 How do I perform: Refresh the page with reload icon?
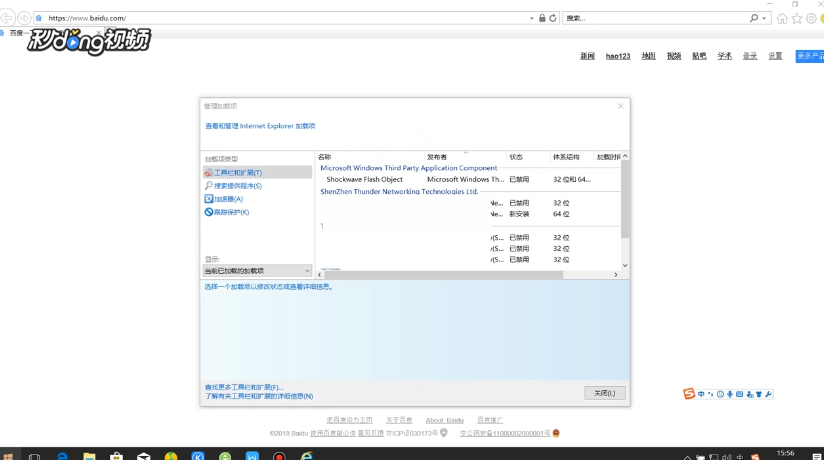click(553, 18)
